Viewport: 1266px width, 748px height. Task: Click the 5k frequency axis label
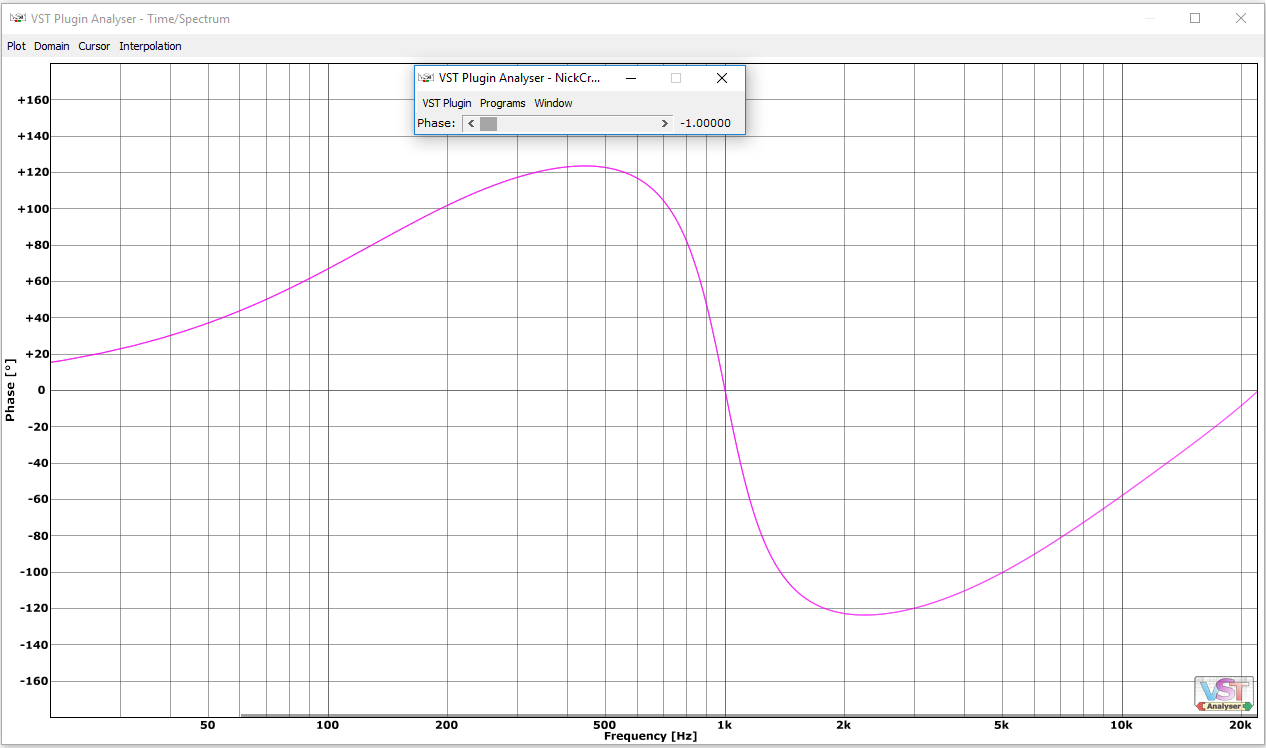pyautogui.click(x=1002, y=725)
